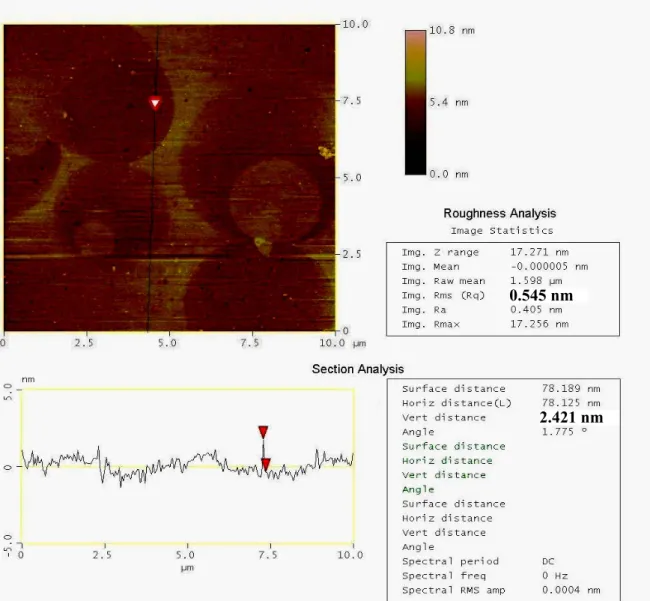This screenshot has height=601, width=650.
Task: Select the Img. Rms (Rq) value 0.545 nm
Action: (x=541, y=295)
